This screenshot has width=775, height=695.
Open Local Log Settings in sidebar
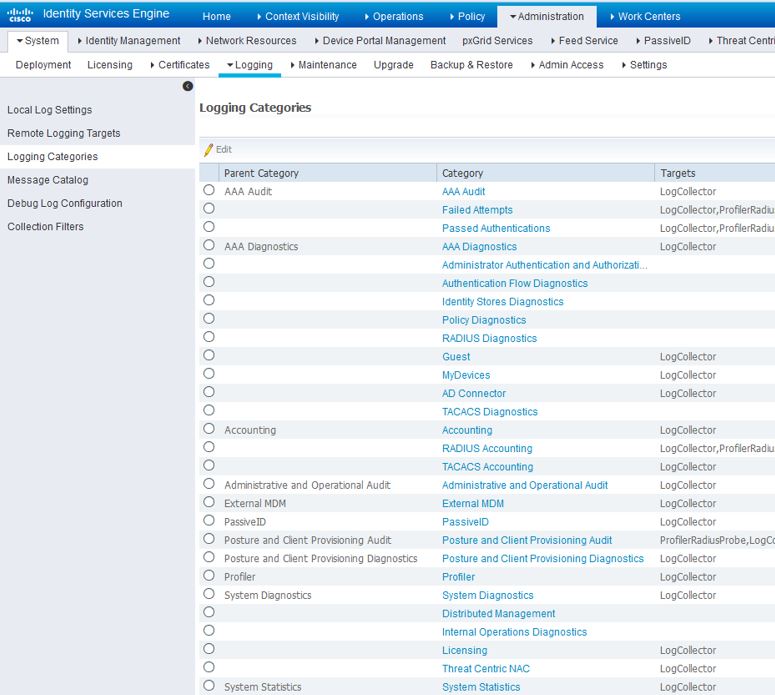click(x=49, y=110)
